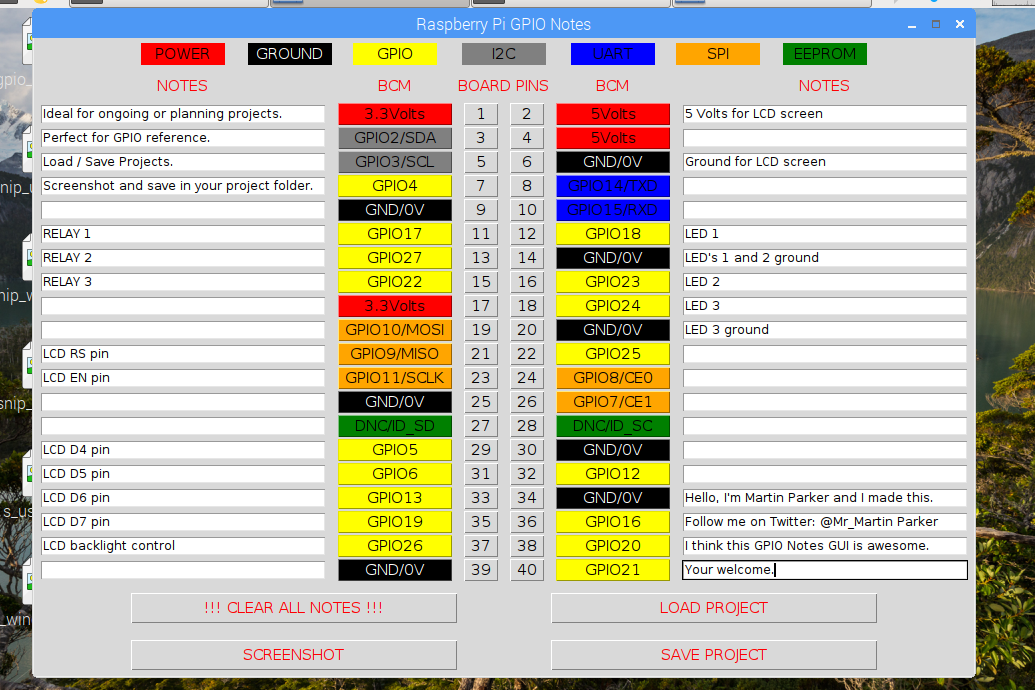Select the GND/0V label beside pin 6
The height and width of the screenshot is (690, 1035).
[x=613, y=162]
